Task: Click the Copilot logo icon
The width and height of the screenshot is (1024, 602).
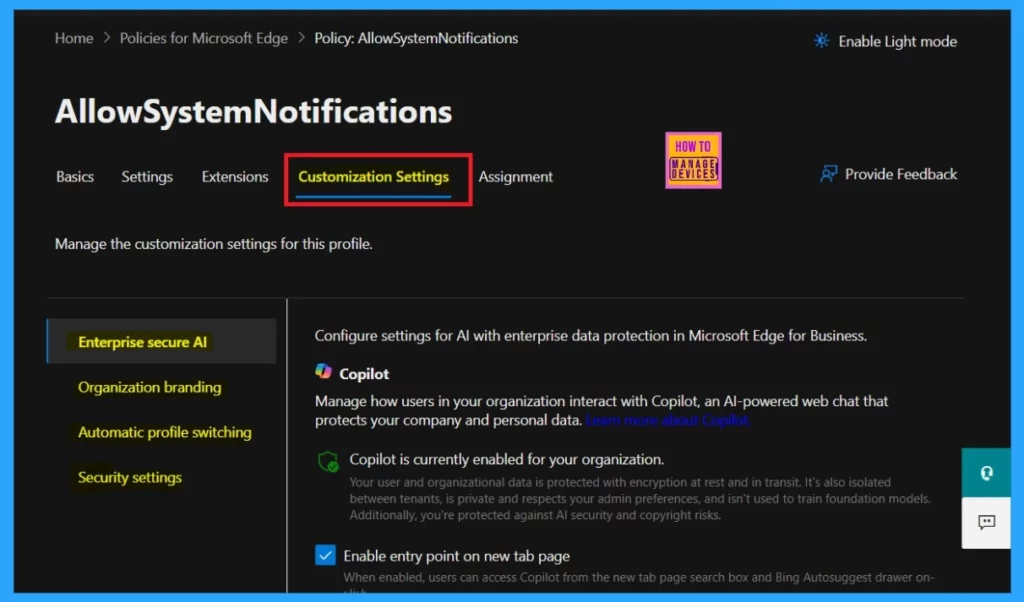Action: [323, 372]
